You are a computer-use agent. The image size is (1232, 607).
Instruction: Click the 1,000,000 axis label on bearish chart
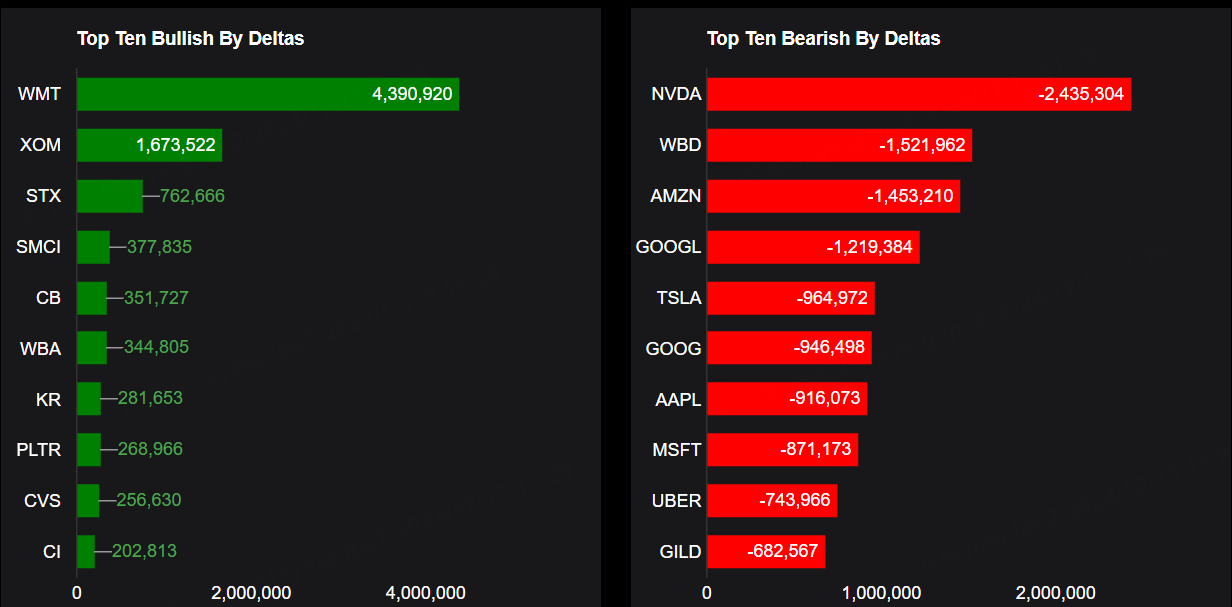point(881,592)
